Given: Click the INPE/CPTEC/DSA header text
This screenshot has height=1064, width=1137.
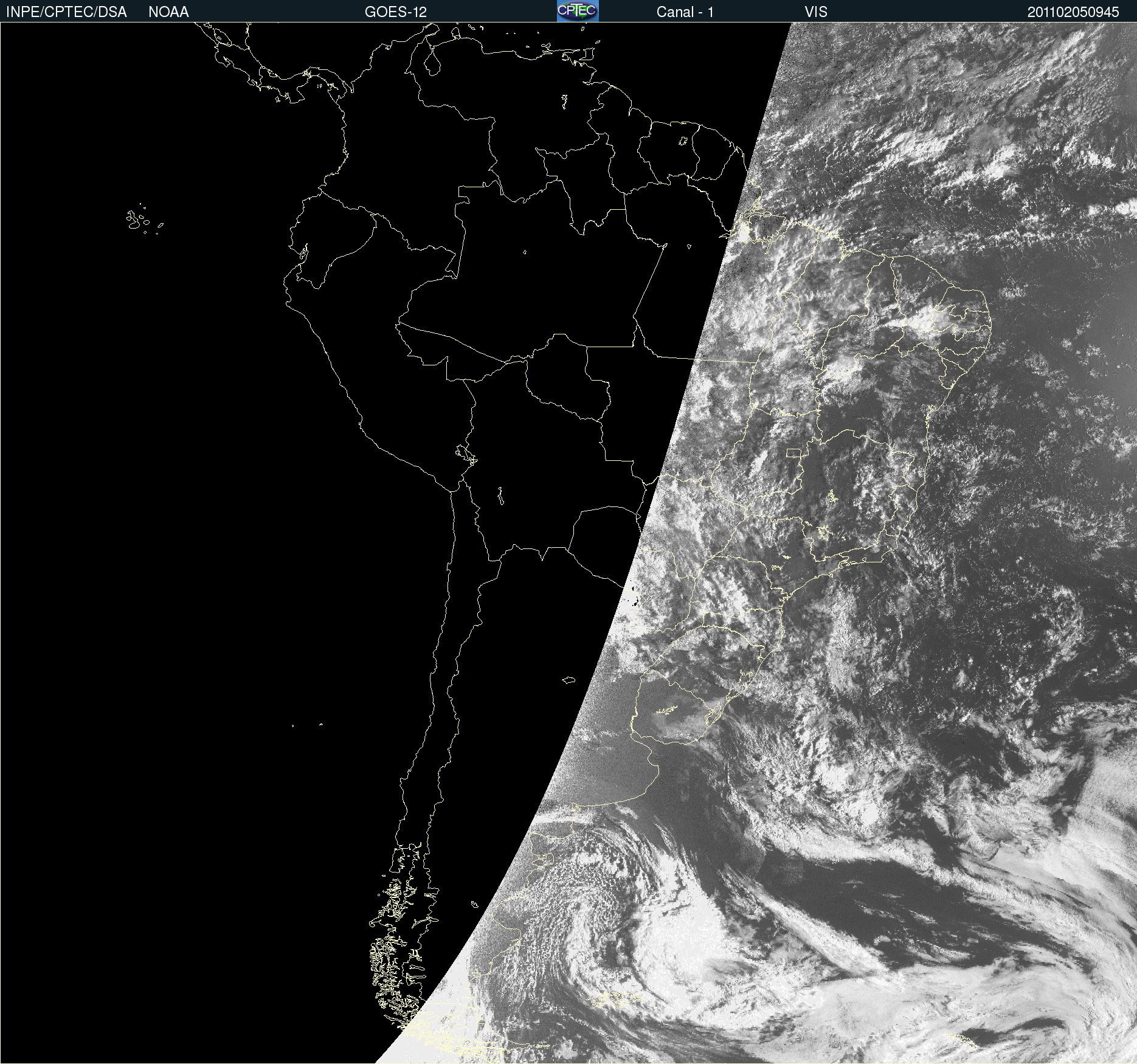Looking at the screenshot, I should [x=66, y=12].
